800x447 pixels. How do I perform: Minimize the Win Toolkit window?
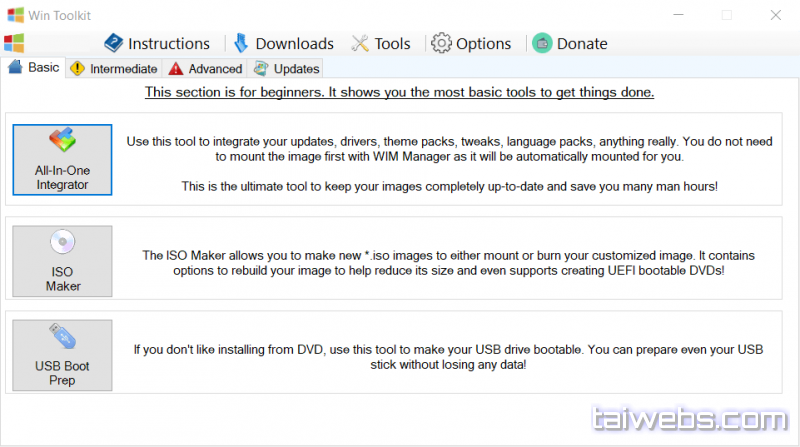click(680, 15)
